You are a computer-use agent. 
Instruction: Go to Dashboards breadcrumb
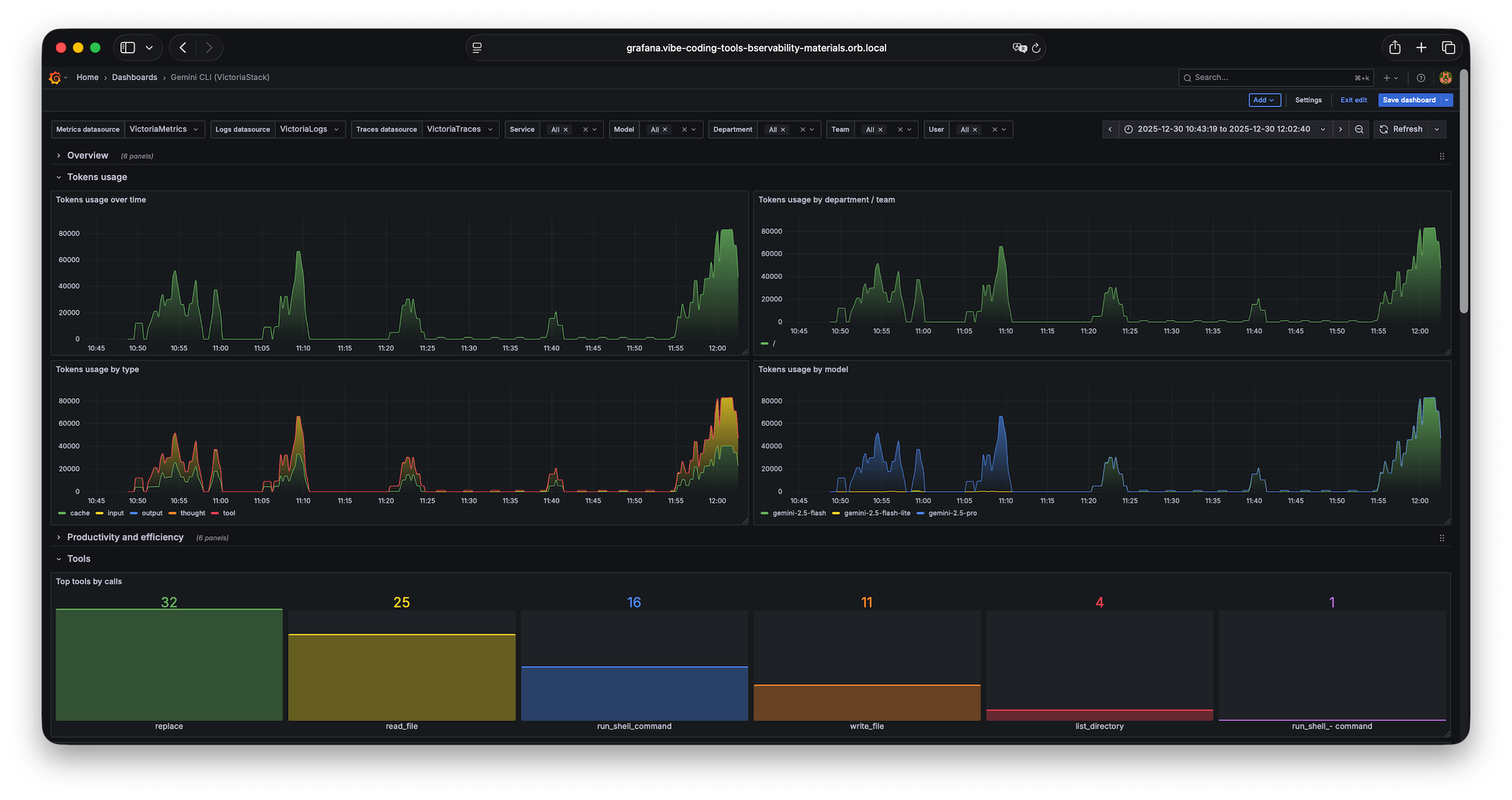(x=135, y=77)
